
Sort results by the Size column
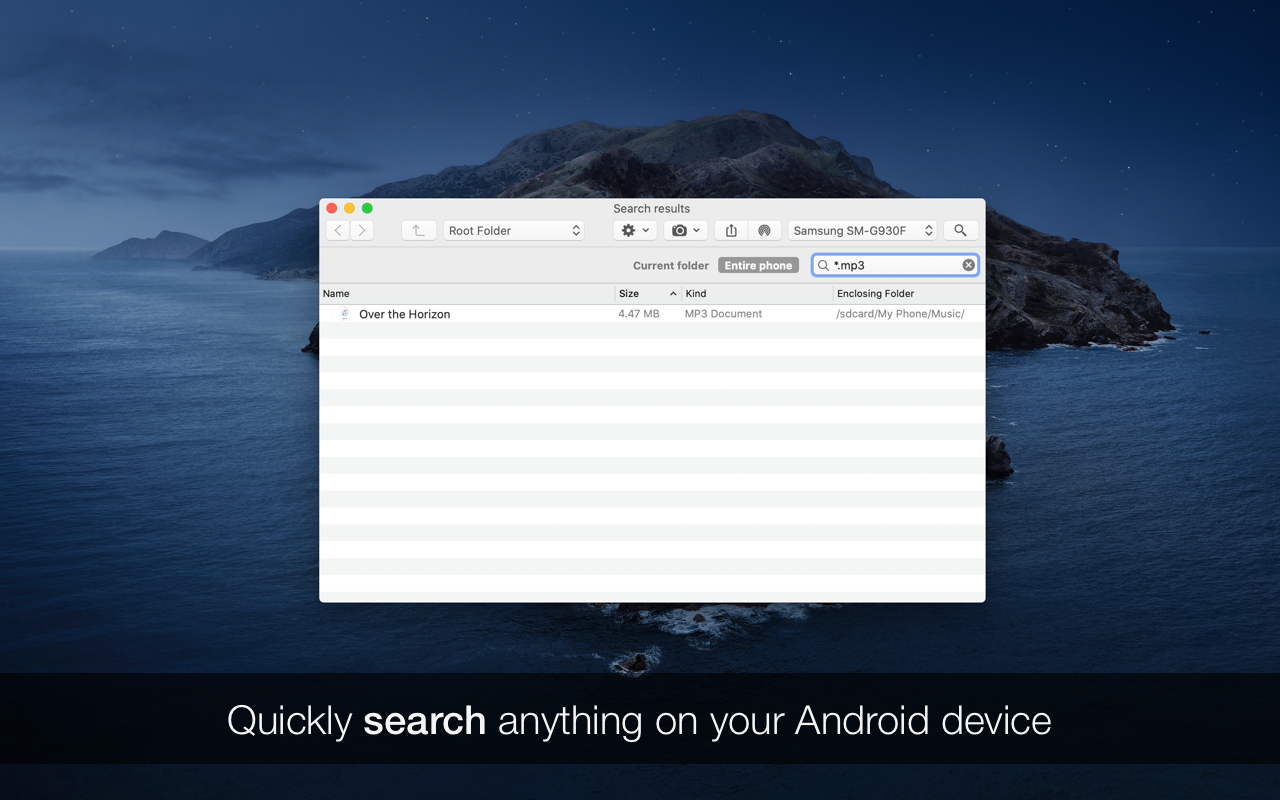pyautogui.click(x=648, y=294)
